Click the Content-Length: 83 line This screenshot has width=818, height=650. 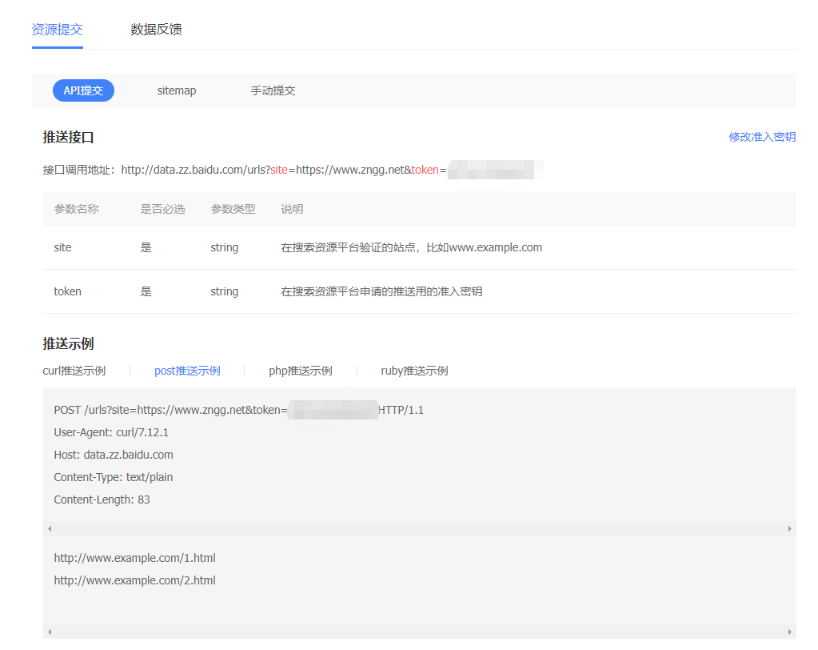pyautogui.click(x=102, y=500)
